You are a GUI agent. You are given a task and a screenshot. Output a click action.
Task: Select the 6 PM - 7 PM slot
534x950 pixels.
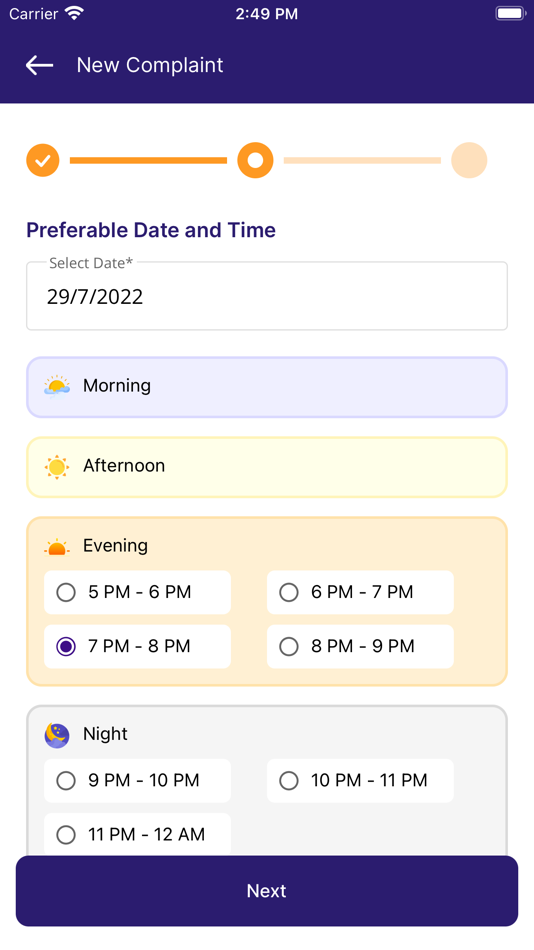[360, 592]
